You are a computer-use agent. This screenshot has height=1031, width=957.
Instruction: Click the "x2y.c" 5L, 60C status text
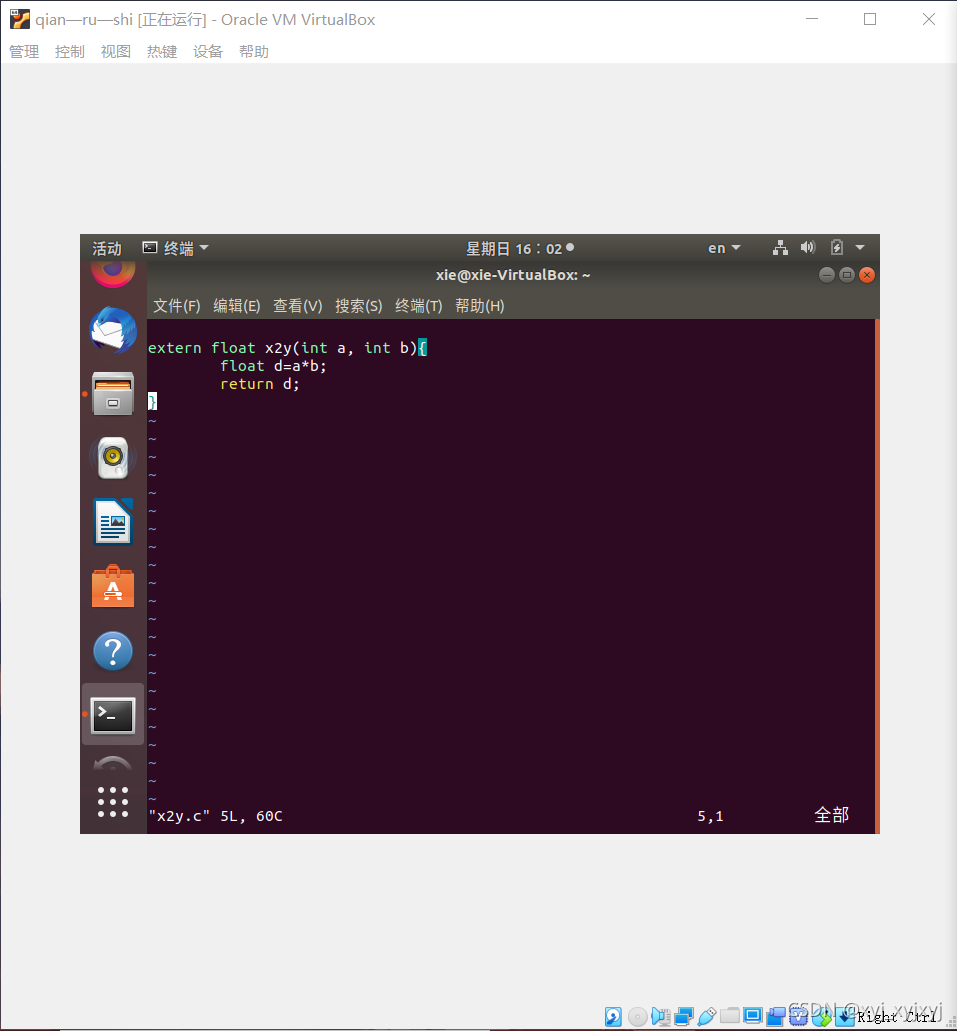[x=215, y=816]
